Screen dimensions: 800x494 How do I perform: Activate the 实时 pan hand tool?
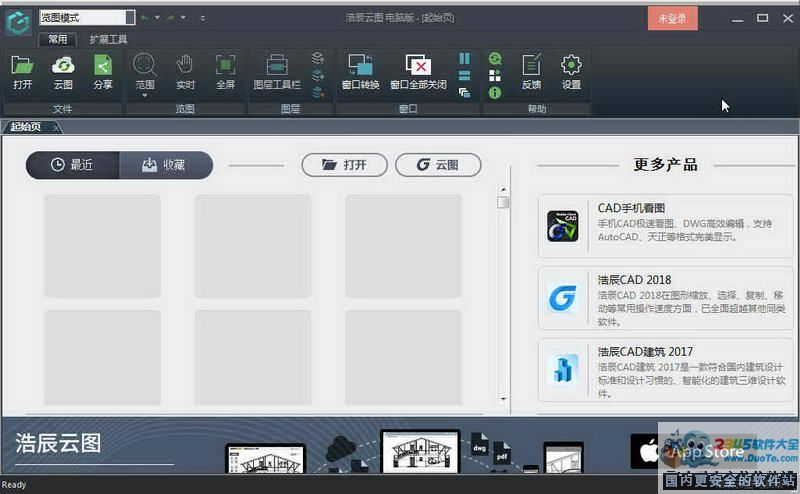(x=185, y=65)
